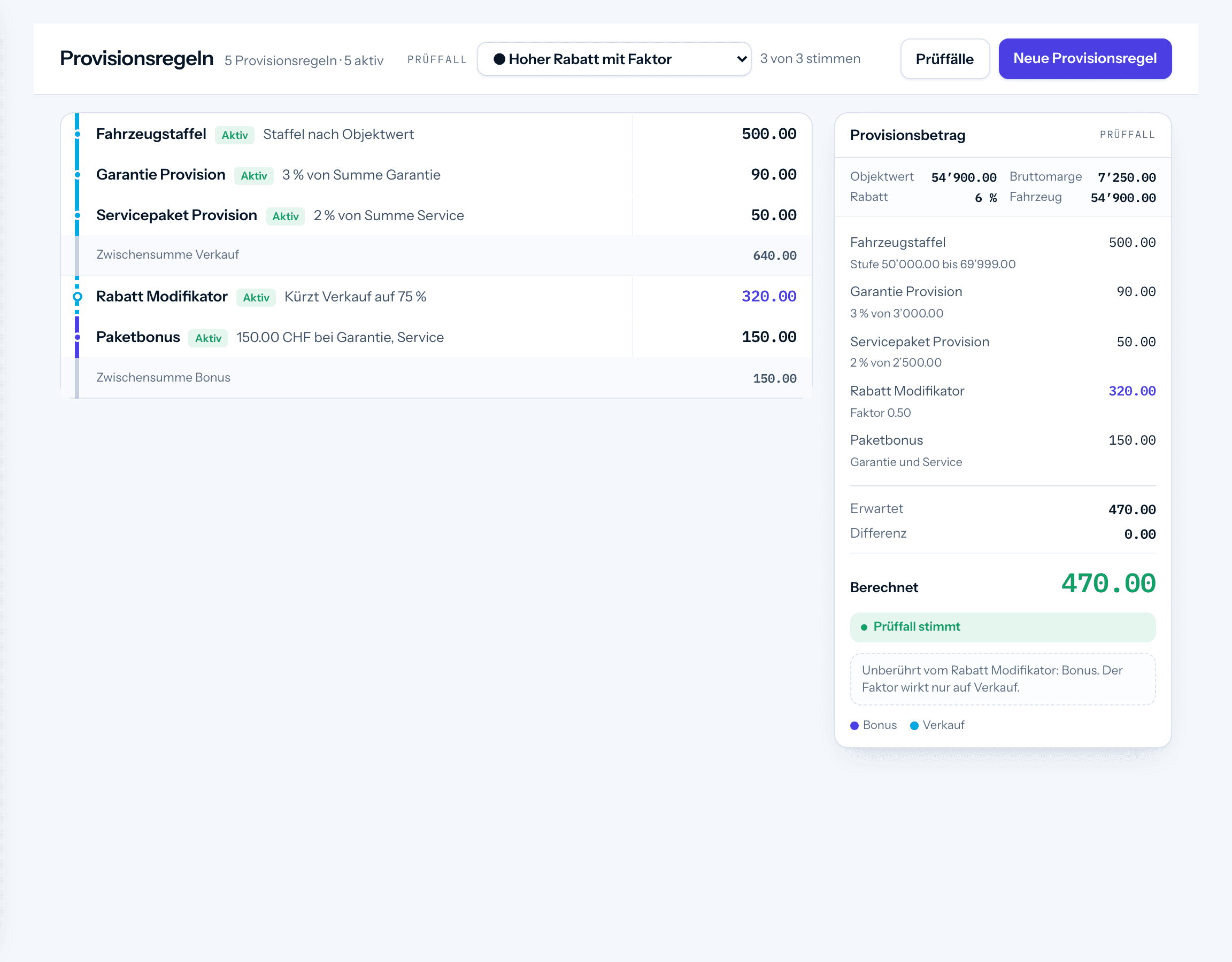Click the timeline dot beside Servicepaket Provision

point(78,215)
